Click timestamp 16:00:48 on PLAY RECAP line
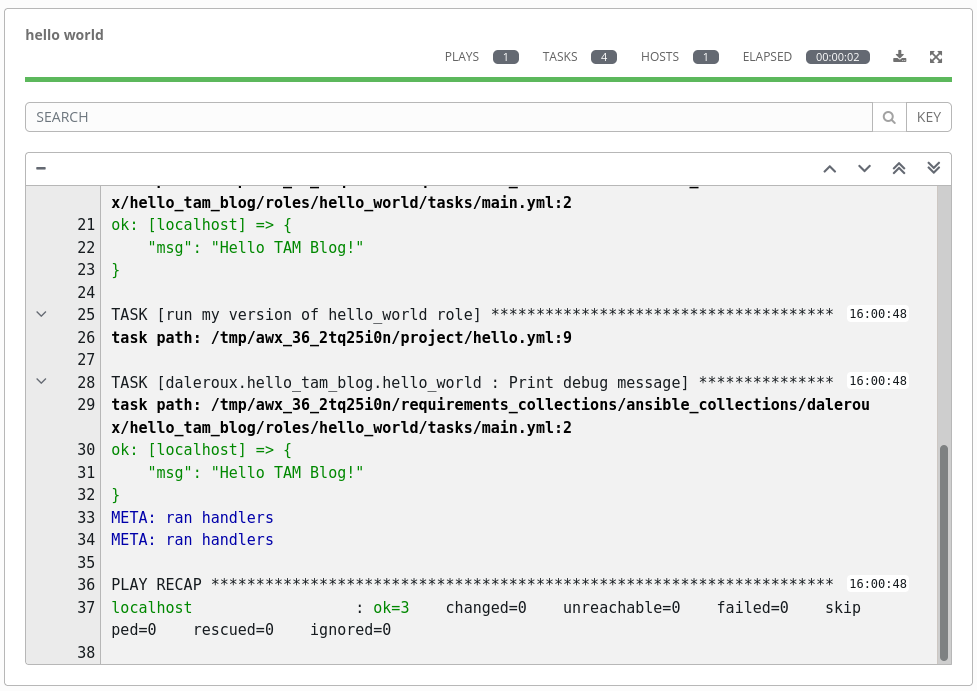 878,584
